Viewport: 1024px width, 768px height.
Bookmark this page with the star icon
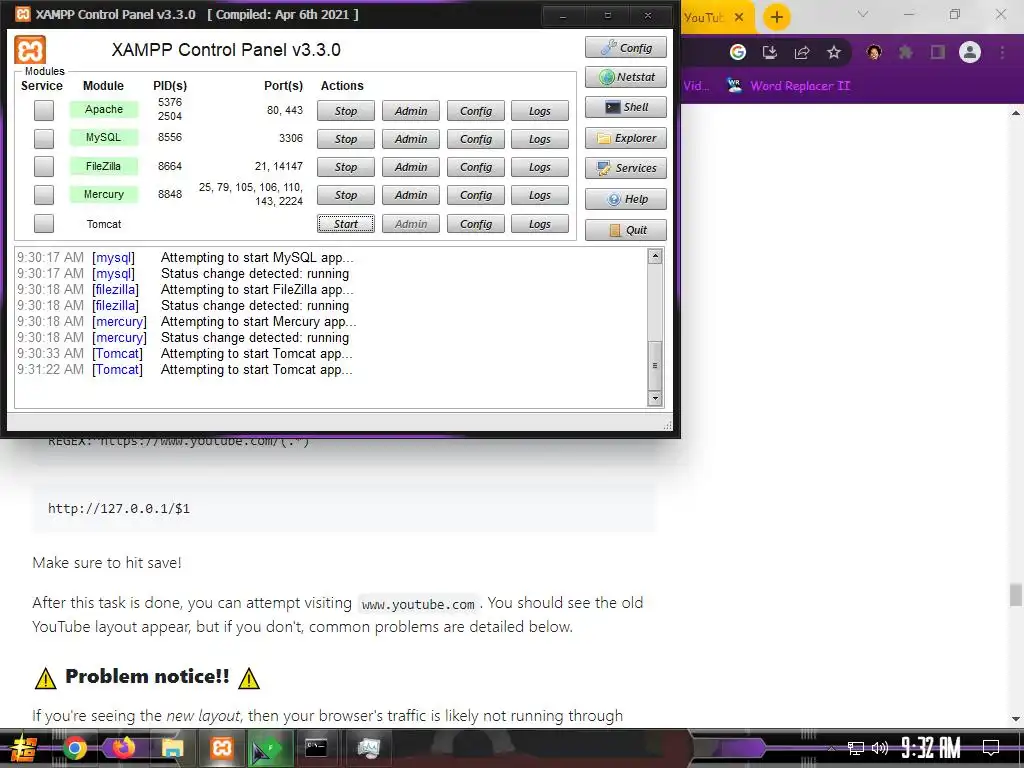click(x=834, y=52)
